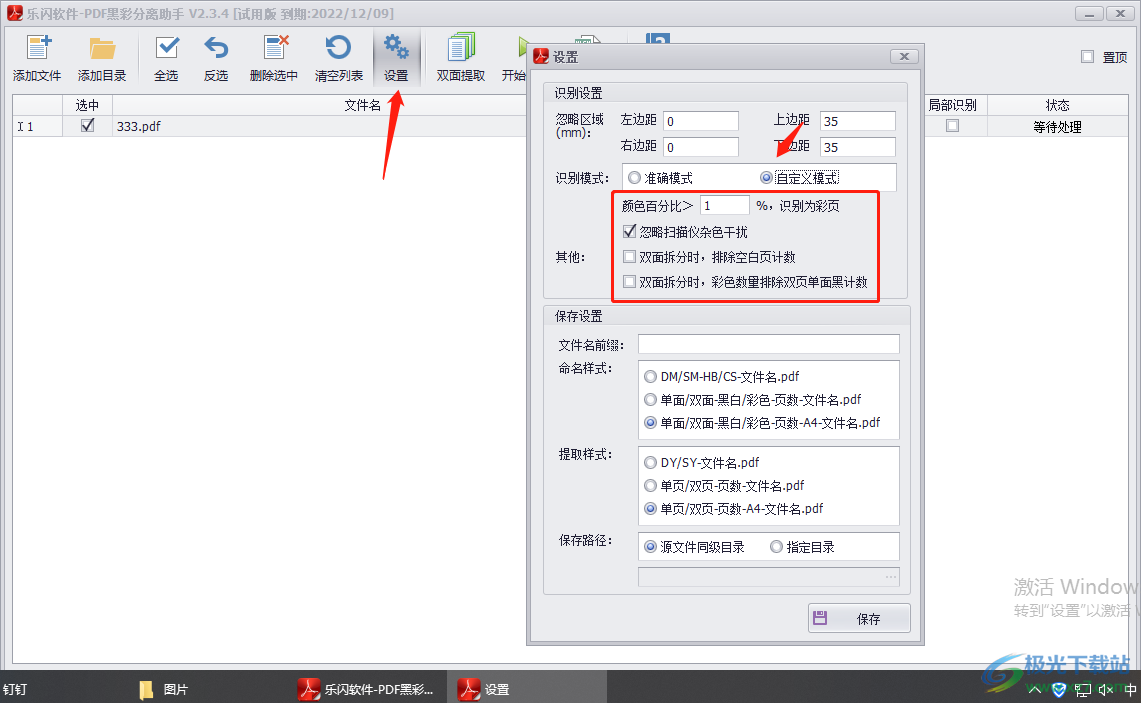This screenshot has height=703, width=1141.
Task: Choose naming style 单面/双面-黑白/彩色-页数-文件名.pdf
Action: click(651, 400)
